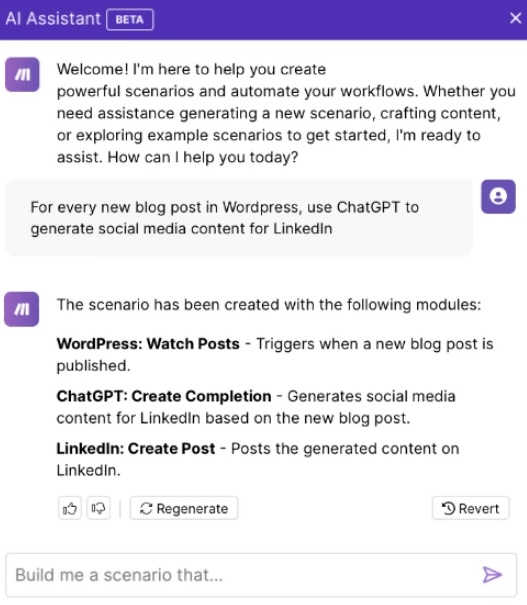Click the ChatGPT: Create Completion module text

click(164, 396)
